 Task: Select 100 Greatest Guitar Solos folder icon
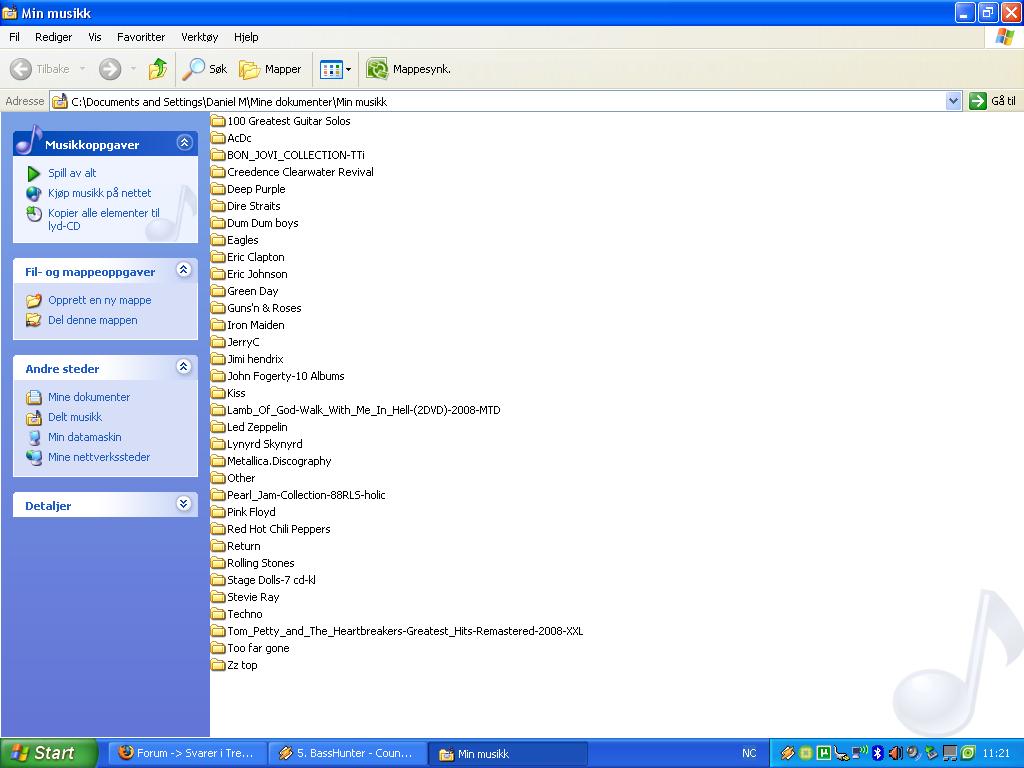coord(218,121)
